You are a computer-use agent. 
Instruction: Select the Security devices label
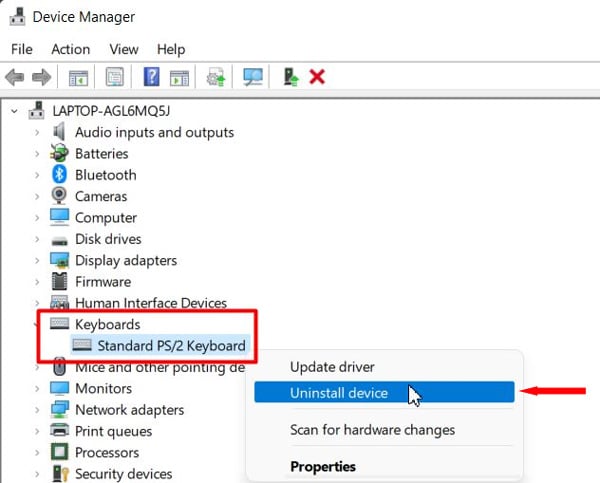pos(123,474)
